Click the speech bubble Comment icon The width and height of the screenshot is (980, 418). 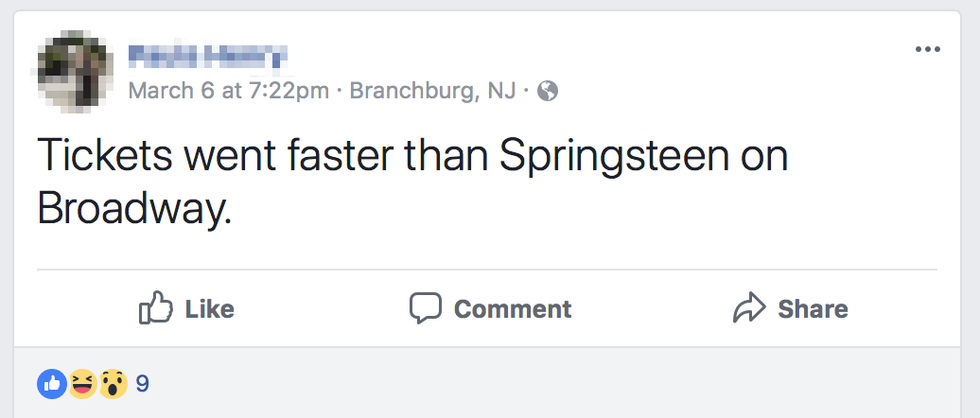[x=425, y=308]
